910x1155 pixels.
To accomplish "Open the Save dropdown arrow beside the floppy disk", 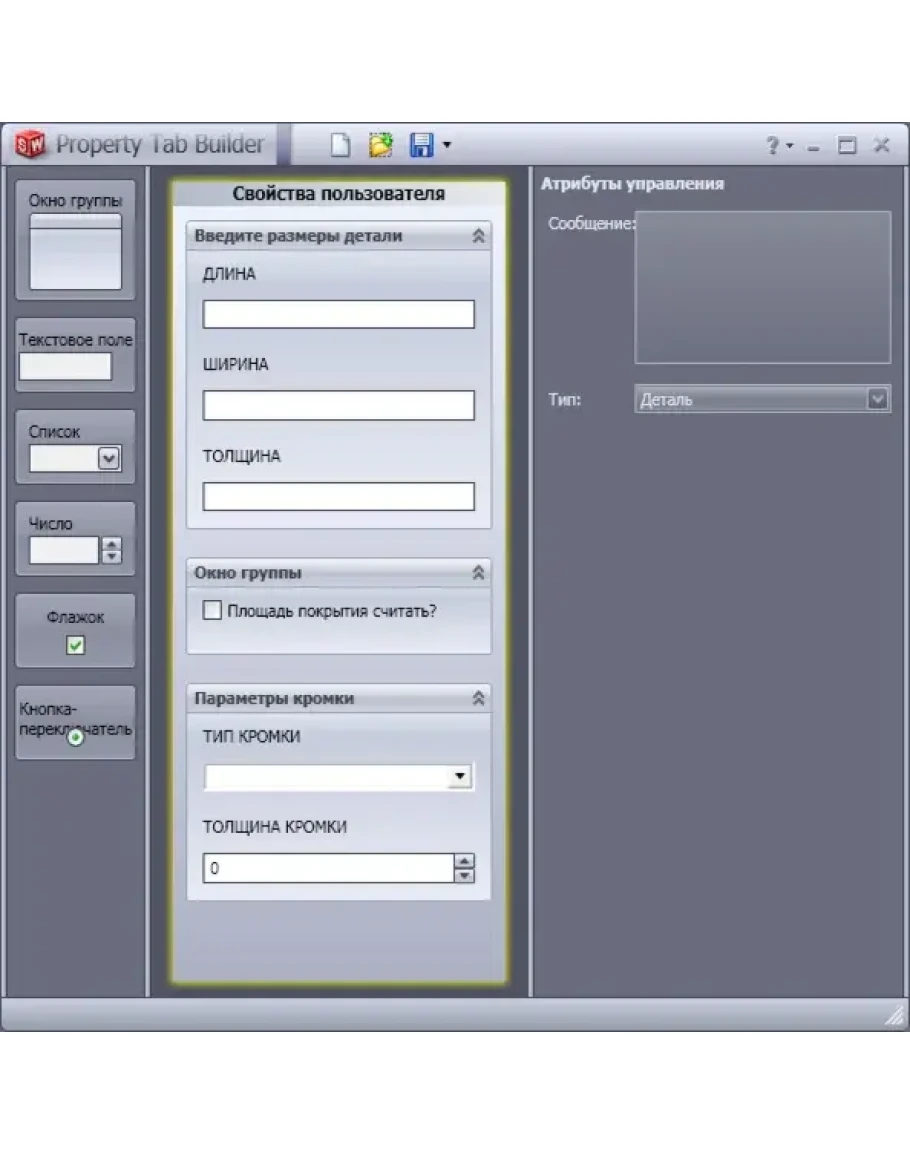I will [x=446, y=145].
